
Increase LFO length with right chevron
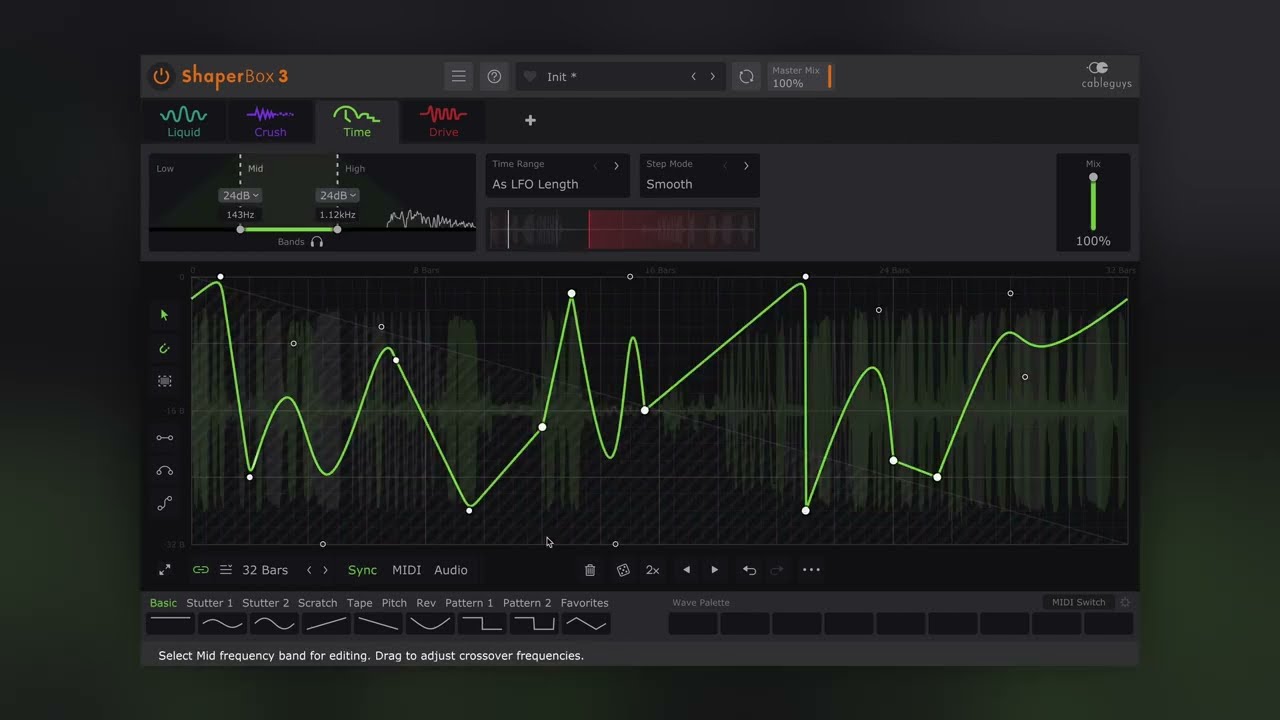click(325, 570)
